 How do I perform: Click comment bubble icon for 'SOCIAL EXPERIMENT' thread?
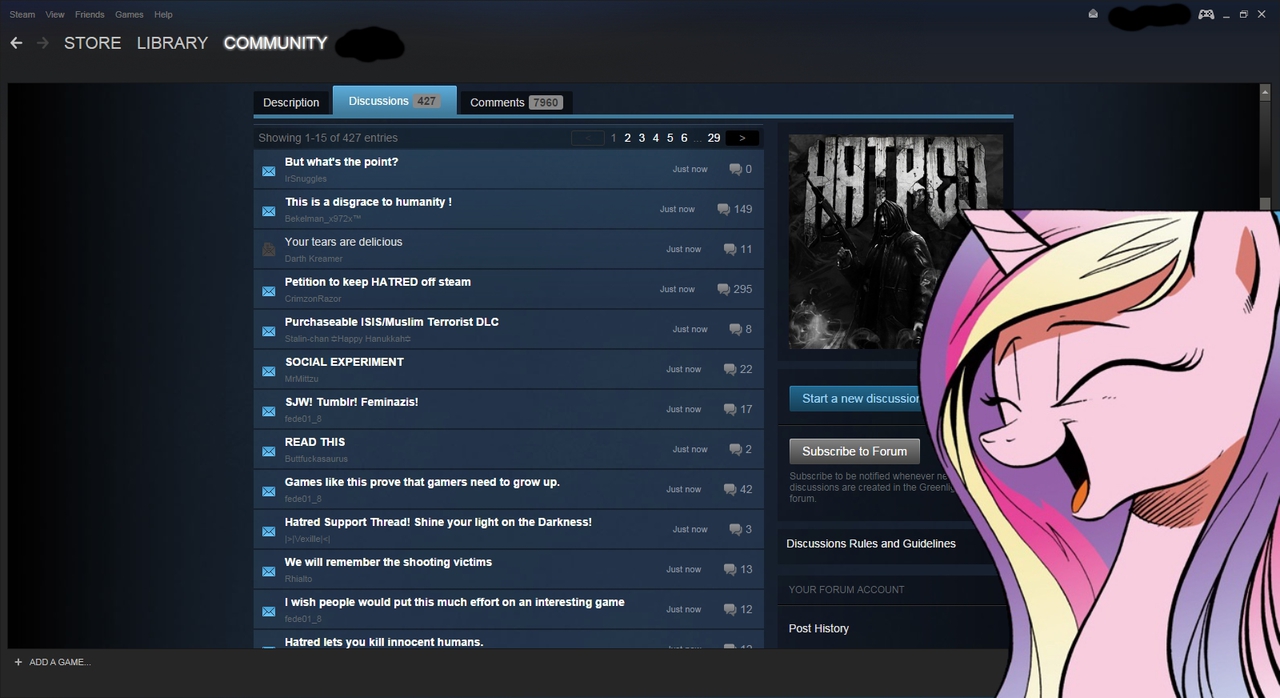[730, 369]
